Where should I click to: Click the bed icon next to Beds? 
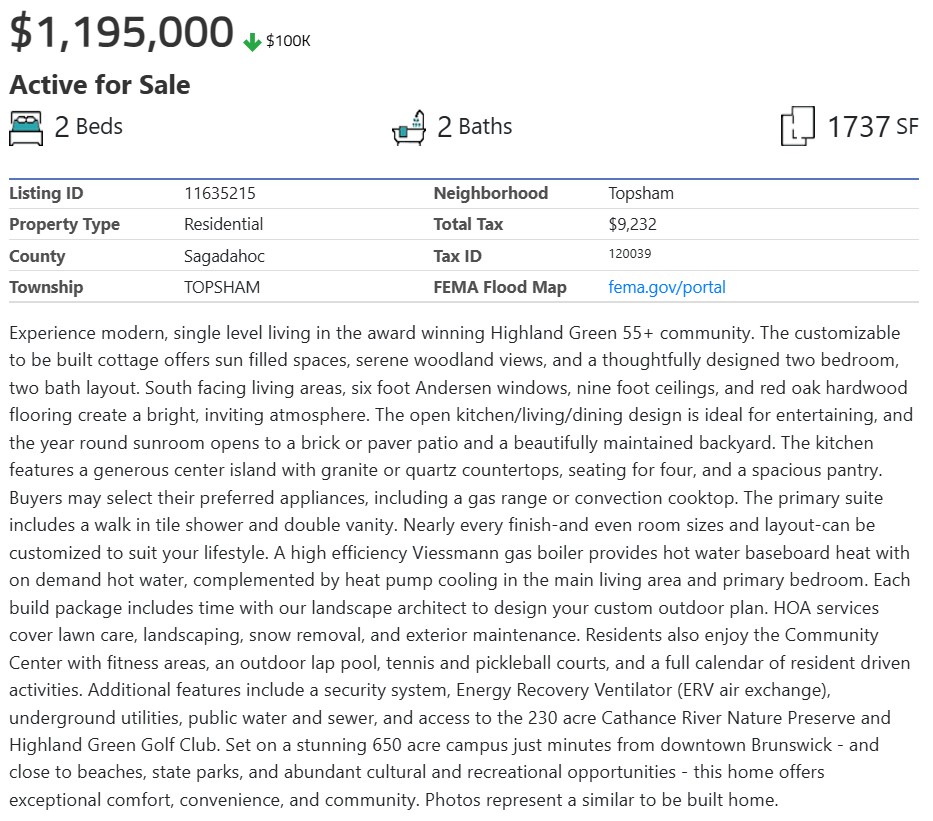pos(27,128)
